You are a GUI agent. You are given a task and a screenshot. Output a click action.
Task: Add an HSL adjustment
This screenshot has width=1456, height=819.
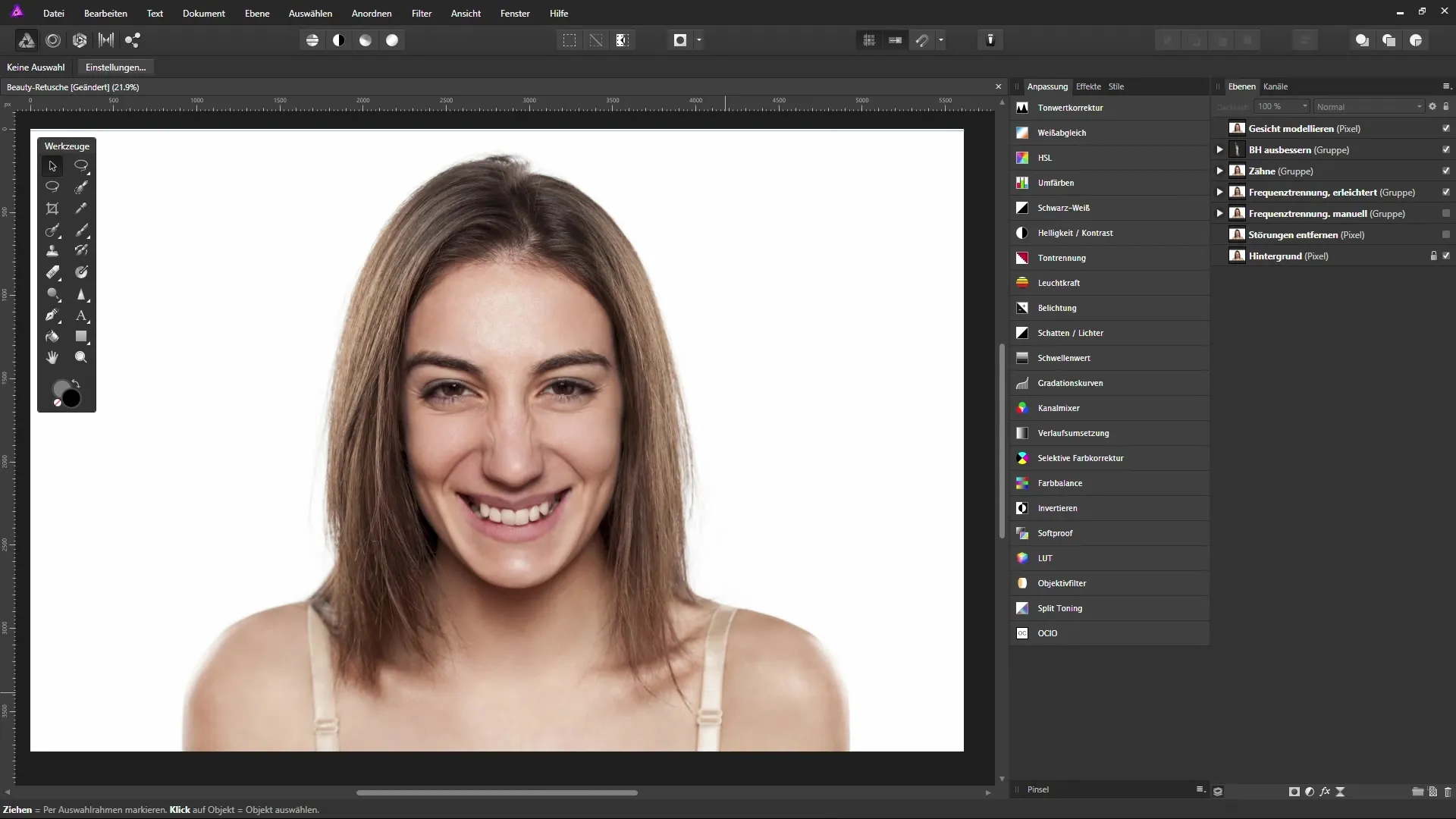(1109, 158)
